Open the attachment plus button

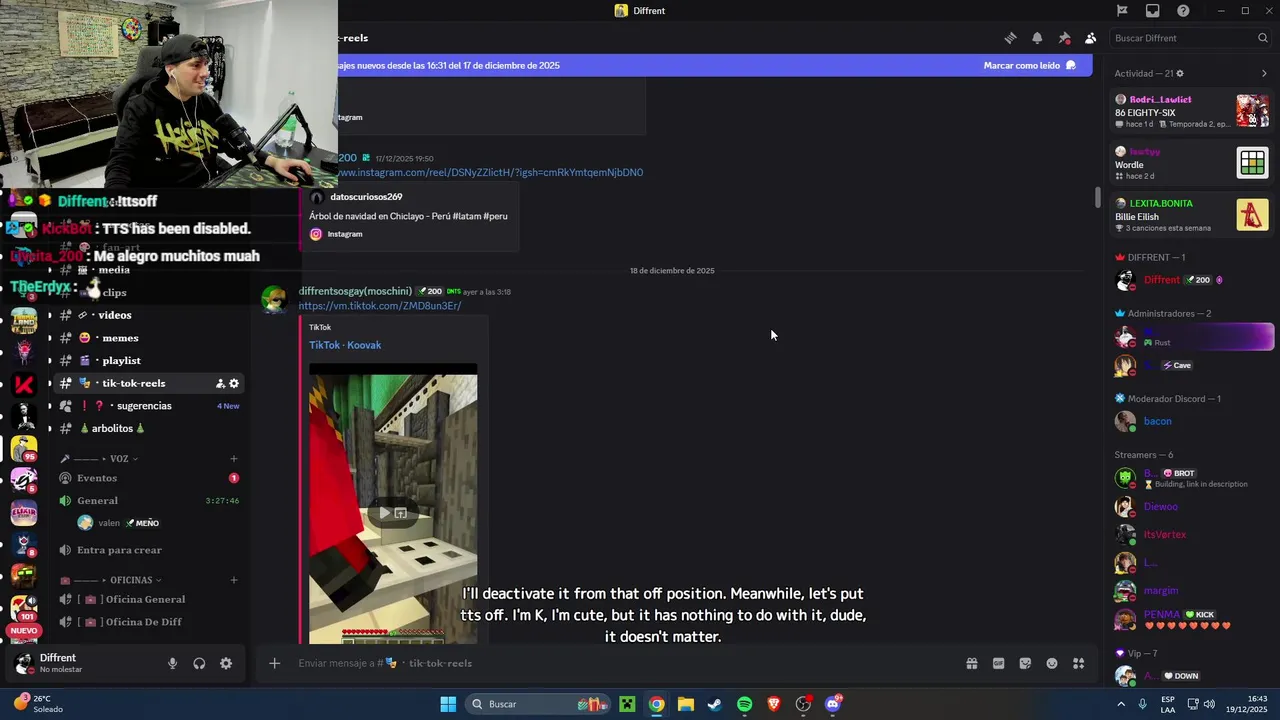(x=274, y=663)
